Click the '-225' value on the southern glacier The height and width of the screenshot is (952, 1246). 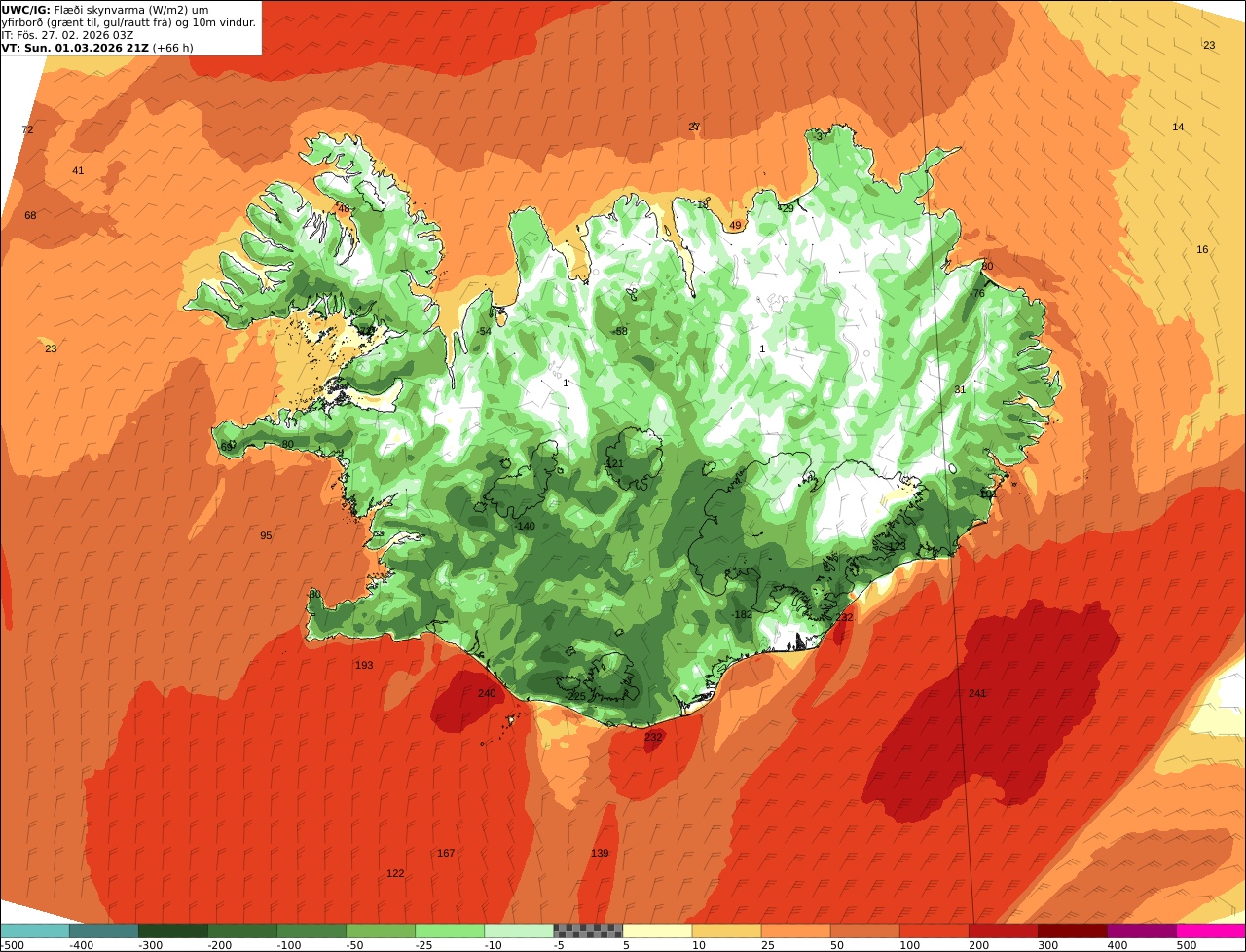coord(575,696)
